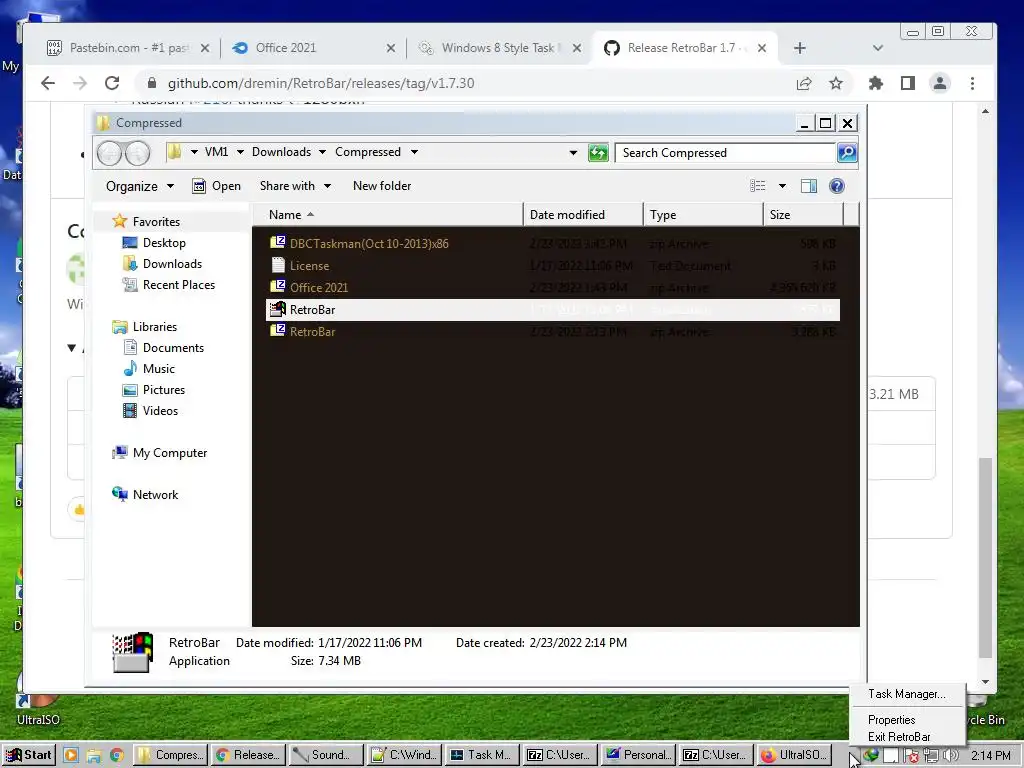Viewport: 1024px width, 768px height.
Task: Open the Chrome profile avatar
Action: 940,83
